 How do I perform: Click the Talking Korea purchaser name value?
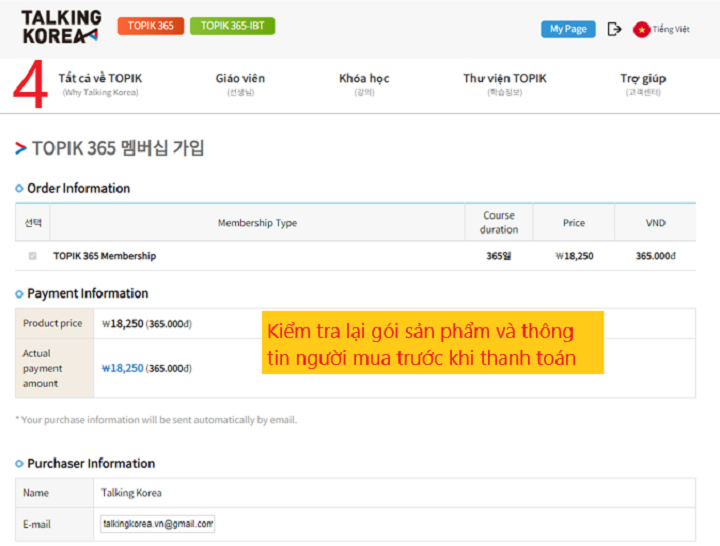(131, 493)
